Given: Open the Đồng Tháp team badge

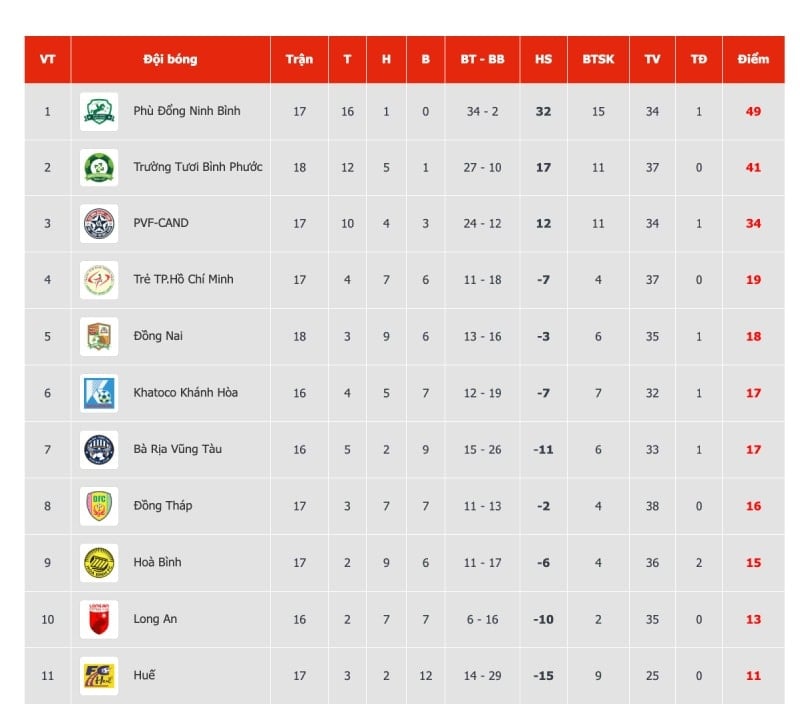Looking at the screenshot, I should click(99, 506).
